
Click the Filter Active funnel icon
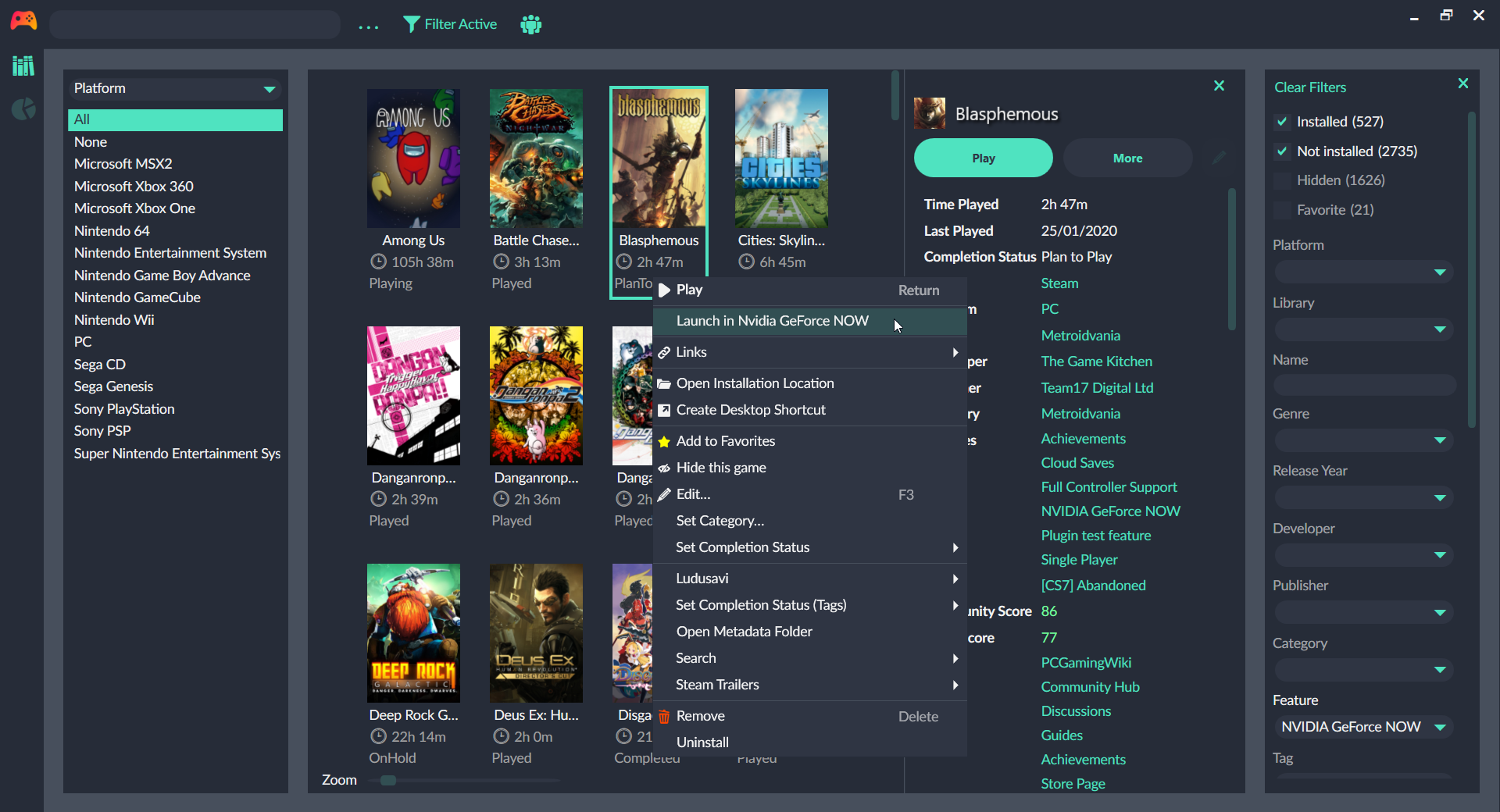[411, 24]
